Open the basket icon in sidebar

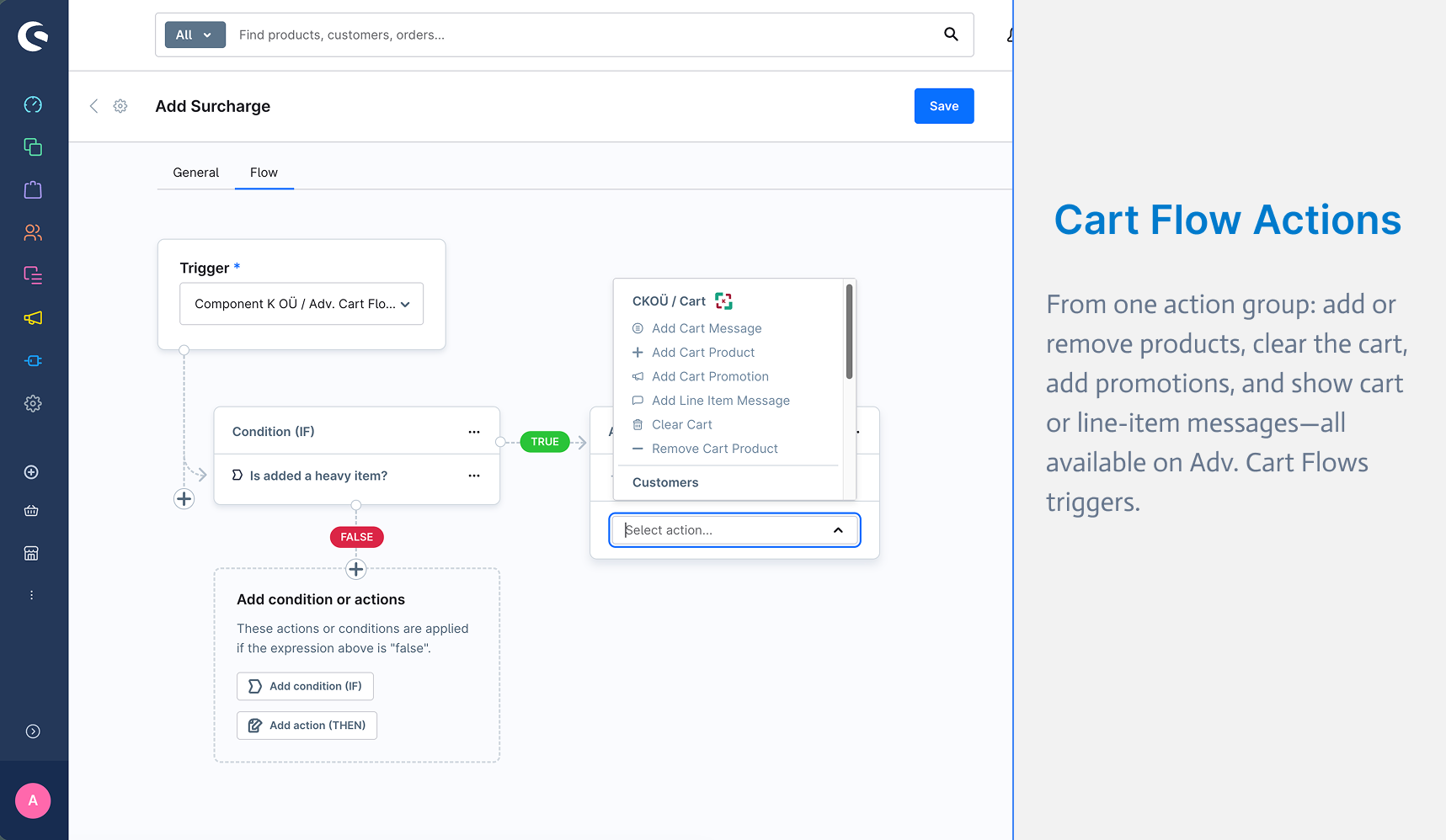(31, 511)
